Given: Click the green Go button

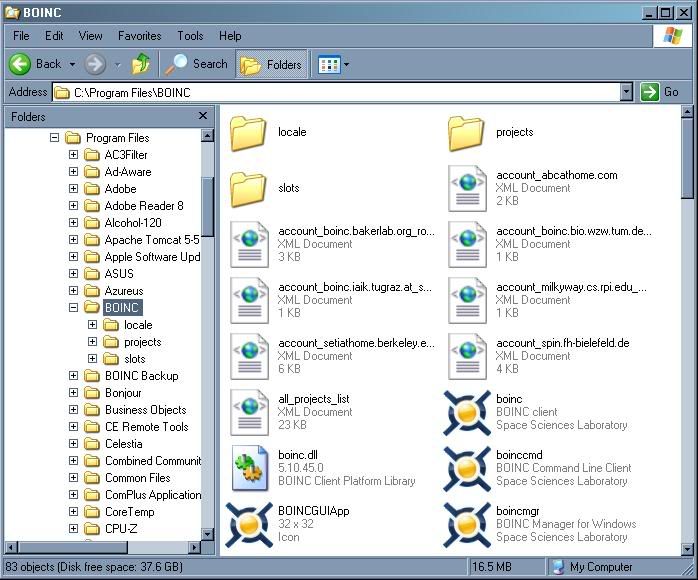Looking at the screenshot, I should (x=660, y=92).
